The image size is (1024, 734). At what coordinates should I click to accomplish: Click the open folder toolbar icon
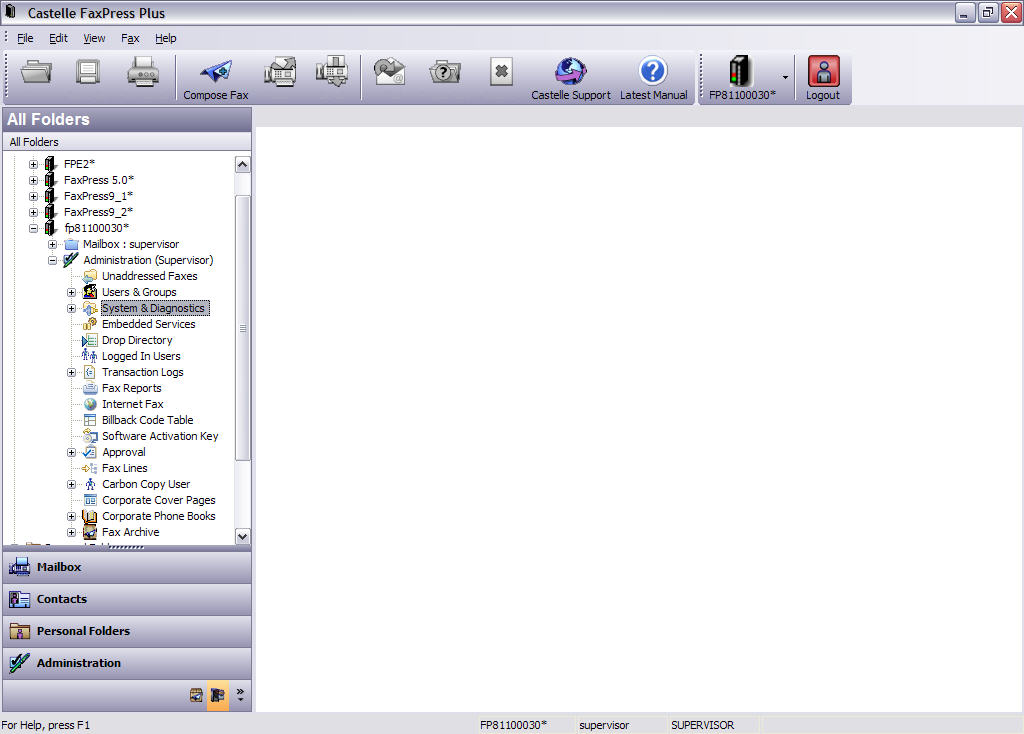[x=36, y=73]
